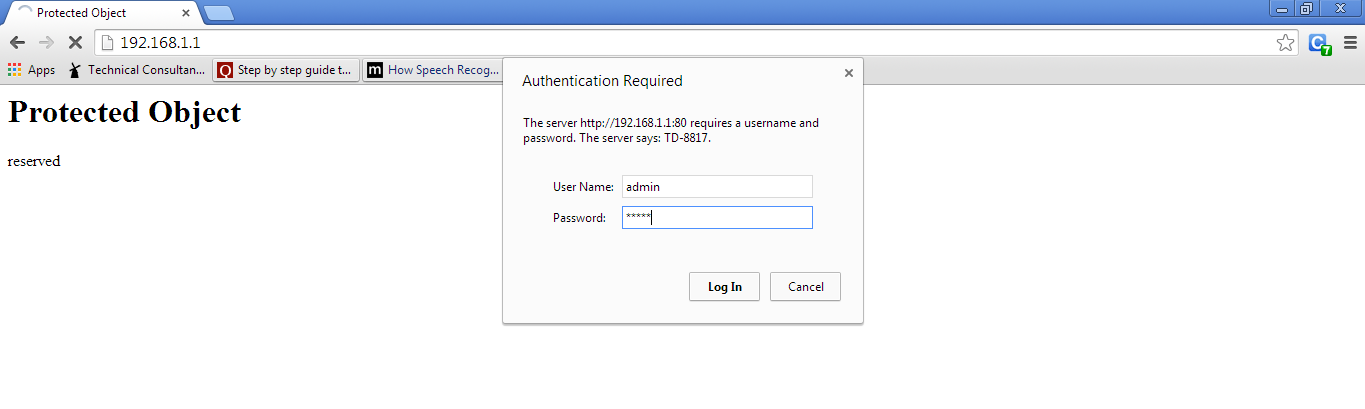Click the Log In button
The height and width of the screenshot is (409, 1365).
(x=724, y=287)
